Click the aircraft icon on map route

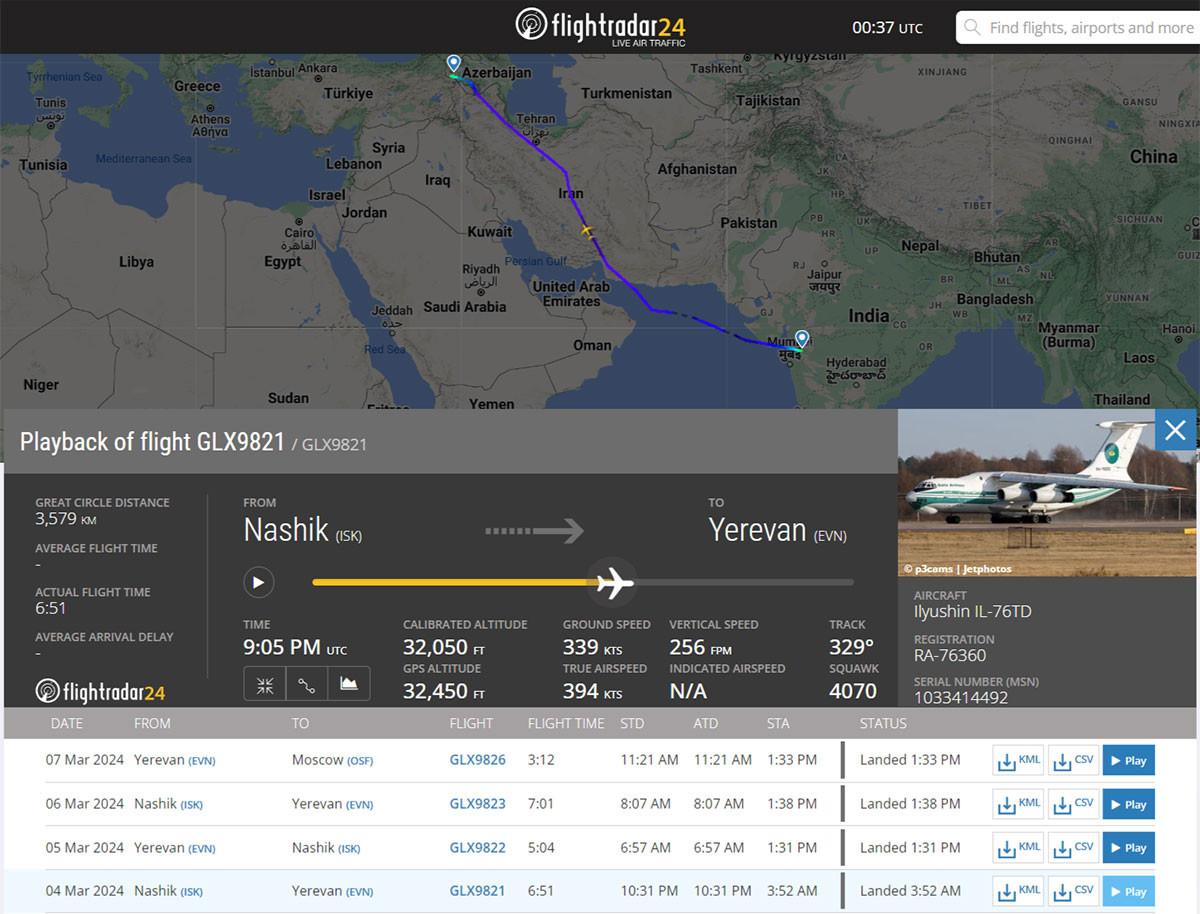point(587,231)
